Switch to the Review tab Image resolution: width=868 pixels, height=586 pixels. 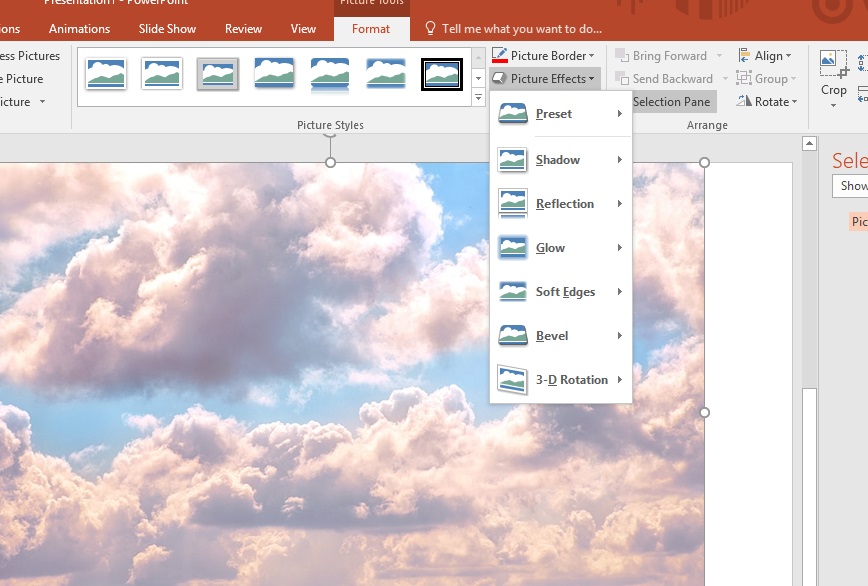[x=244, y=29]
